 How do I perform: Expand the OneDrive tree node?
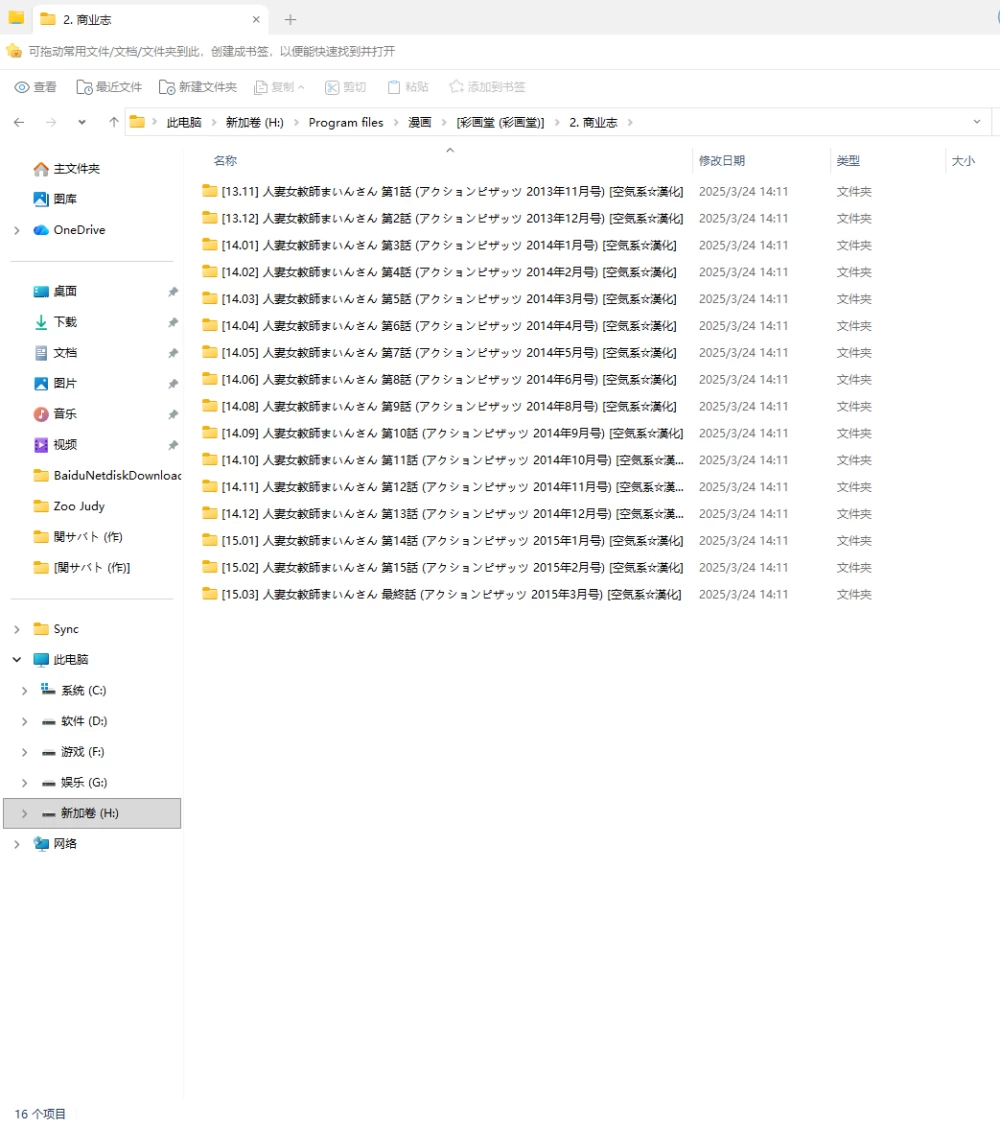coord(17,230)
